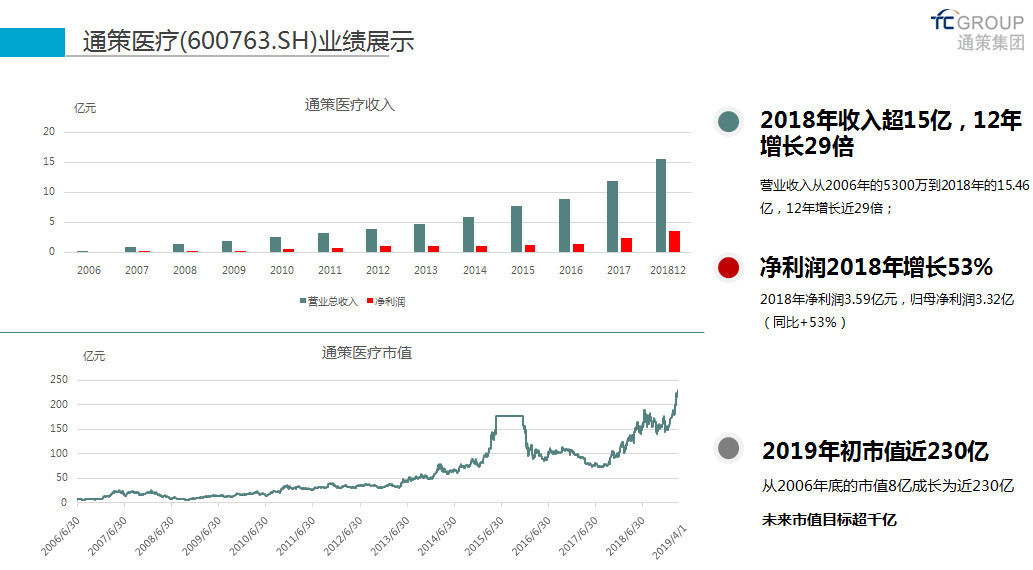Select text 营业收入从2006年的5300万到2018年的15.46
Image resolution: width=1033 pixels, height=570 pixels.
[895, 185]
